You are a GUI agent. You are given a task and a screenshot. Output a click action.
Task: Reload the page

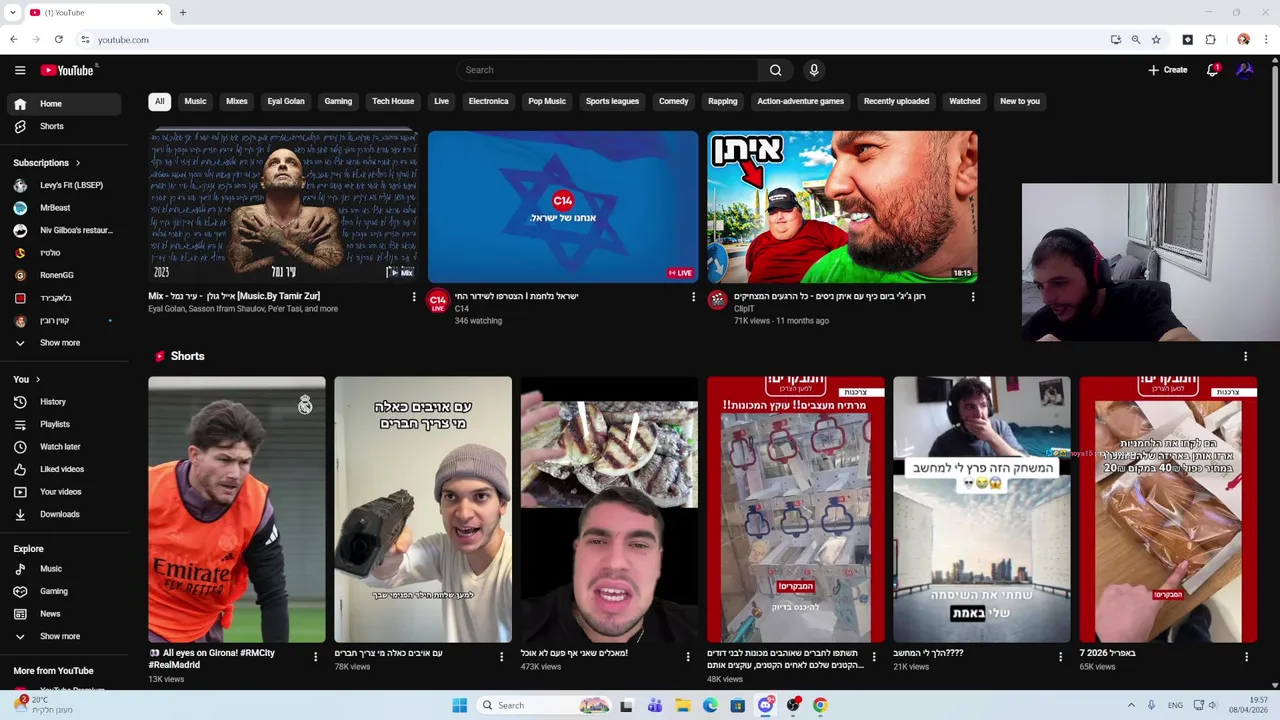point(59,40)
